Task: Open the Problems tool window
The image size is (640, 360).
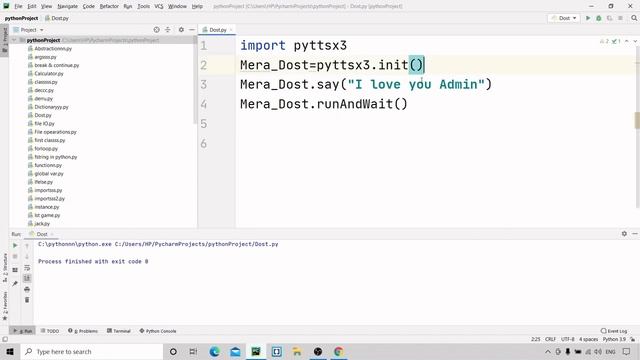Action: [x=83, y=331]
